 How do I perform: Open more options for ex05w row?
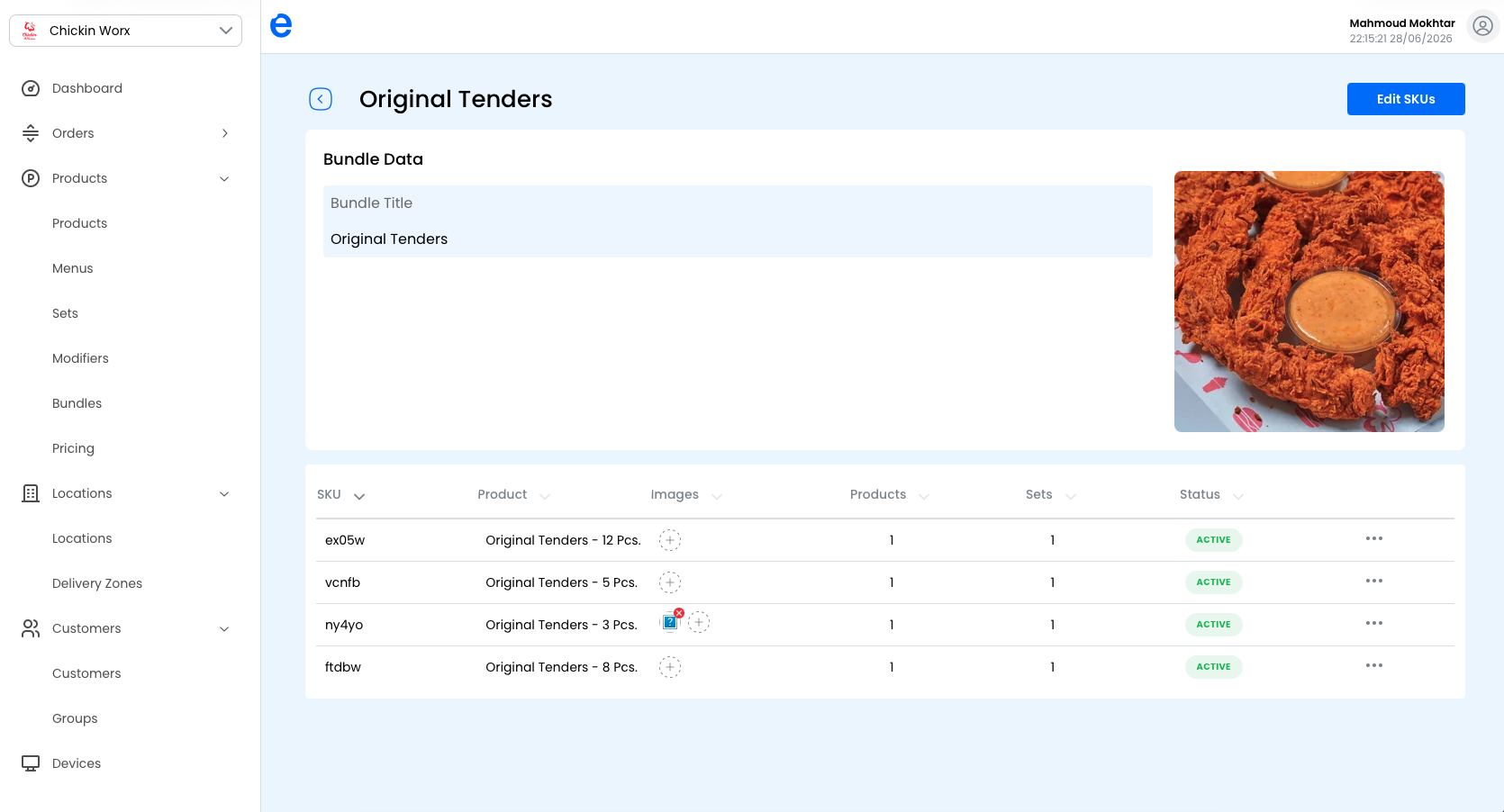click(1373, 538)
